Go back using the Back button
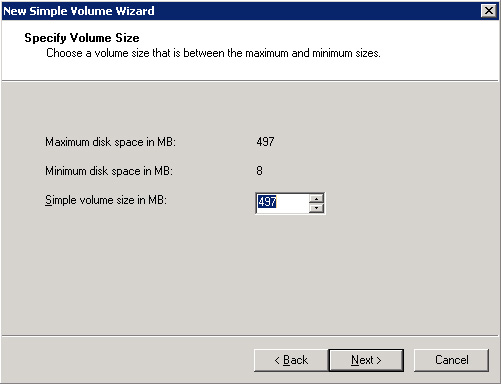This screenshot has width=501, height=384. tap(291, 360)
